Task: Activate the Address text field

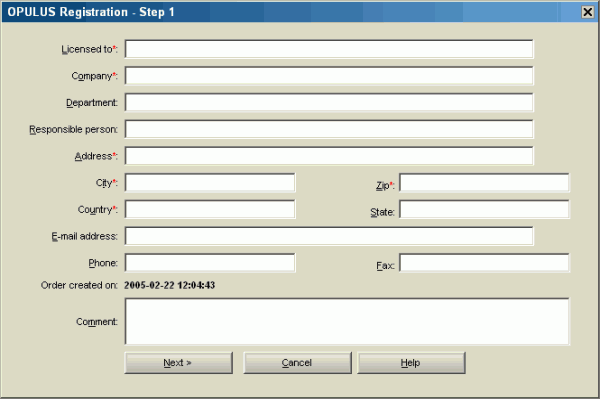Action: click(329, 156)
